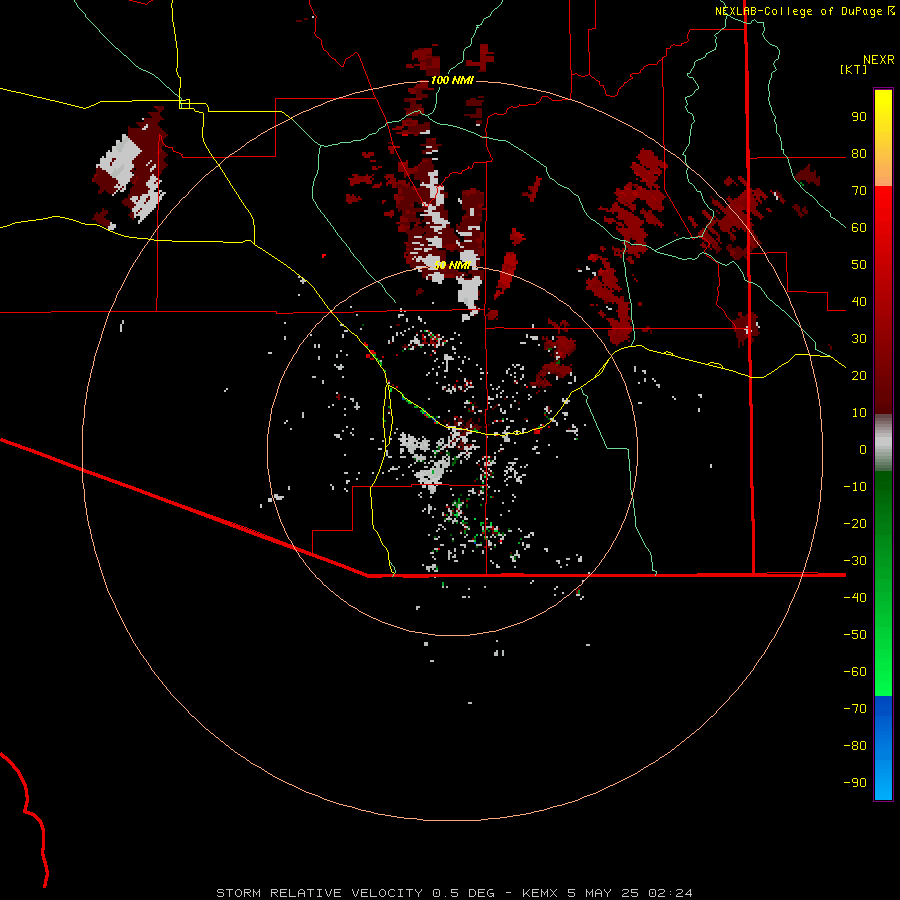Click the 50 NMI range ring label
Image resolution: width=900 pixels, height=900 pixels.
coord(452,265)
